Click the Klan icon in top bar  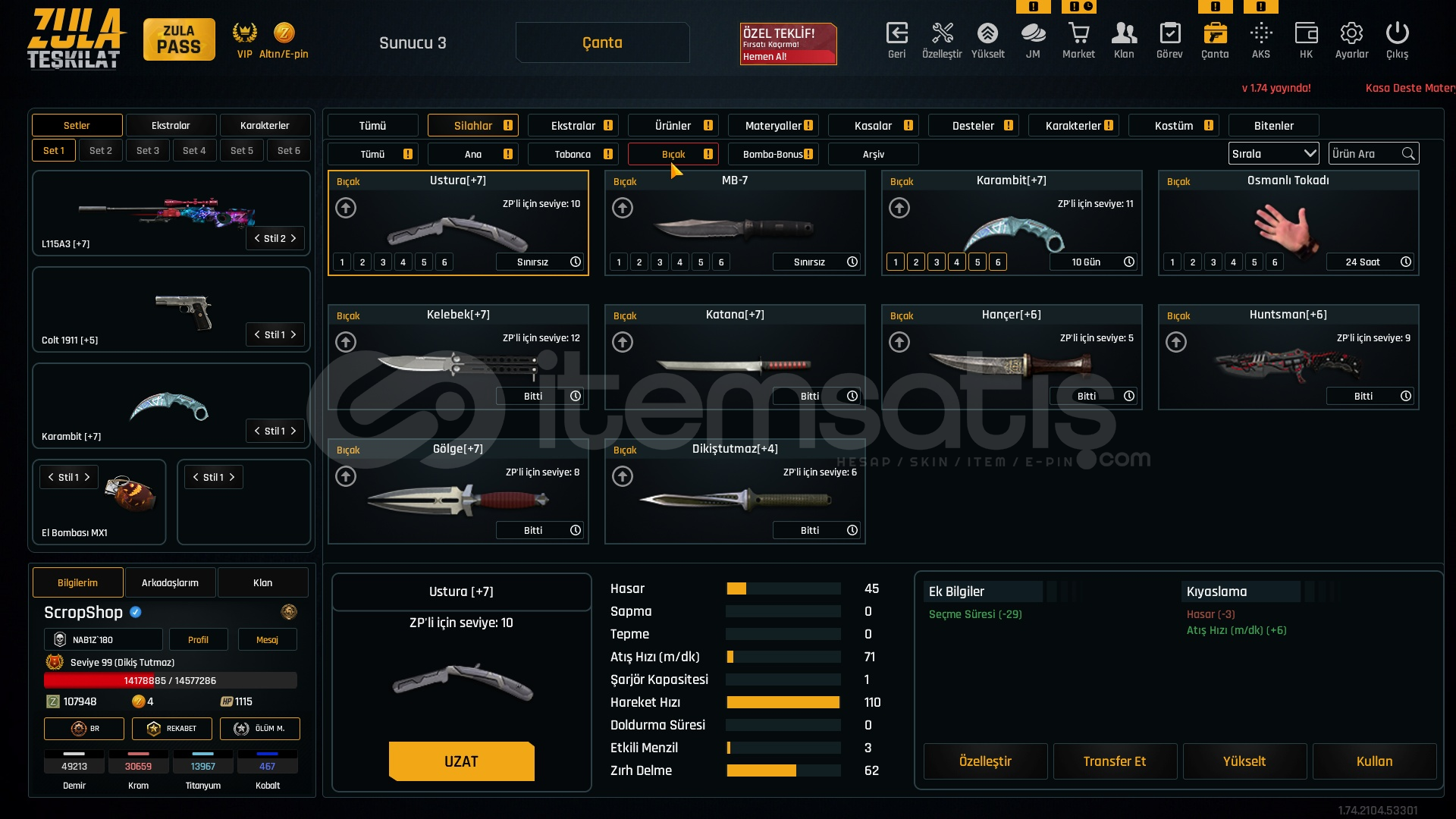(1124, 34)
